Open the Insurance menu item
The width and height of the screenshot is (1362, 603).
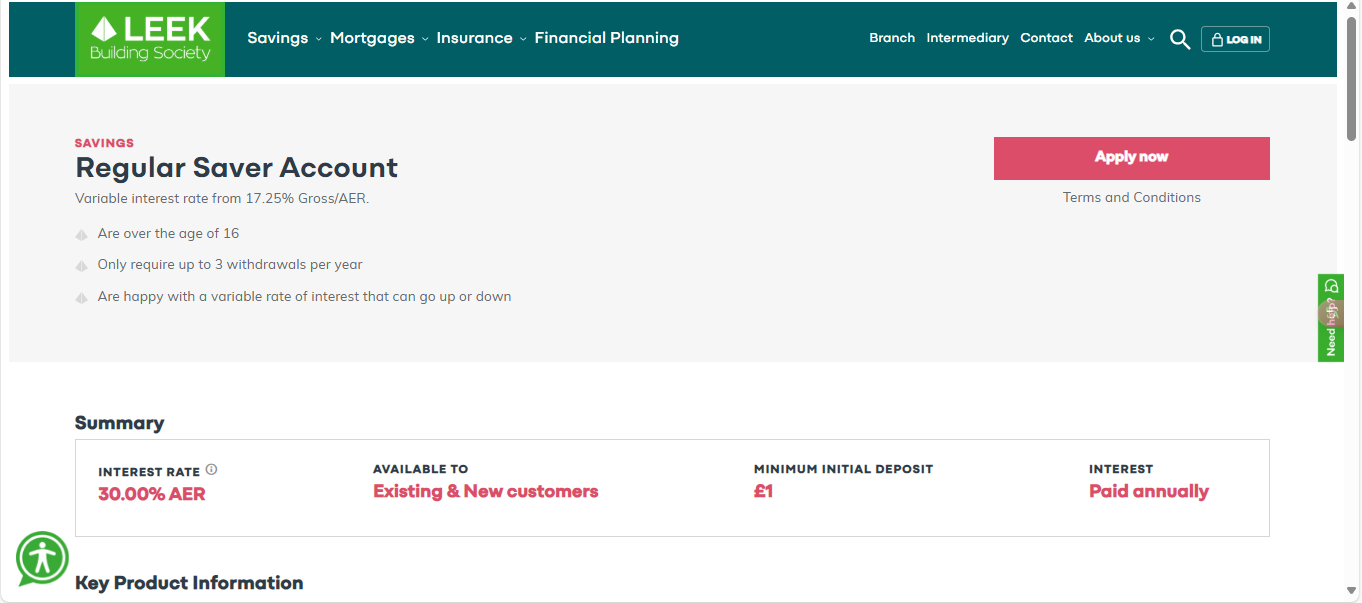pos(474,38)
